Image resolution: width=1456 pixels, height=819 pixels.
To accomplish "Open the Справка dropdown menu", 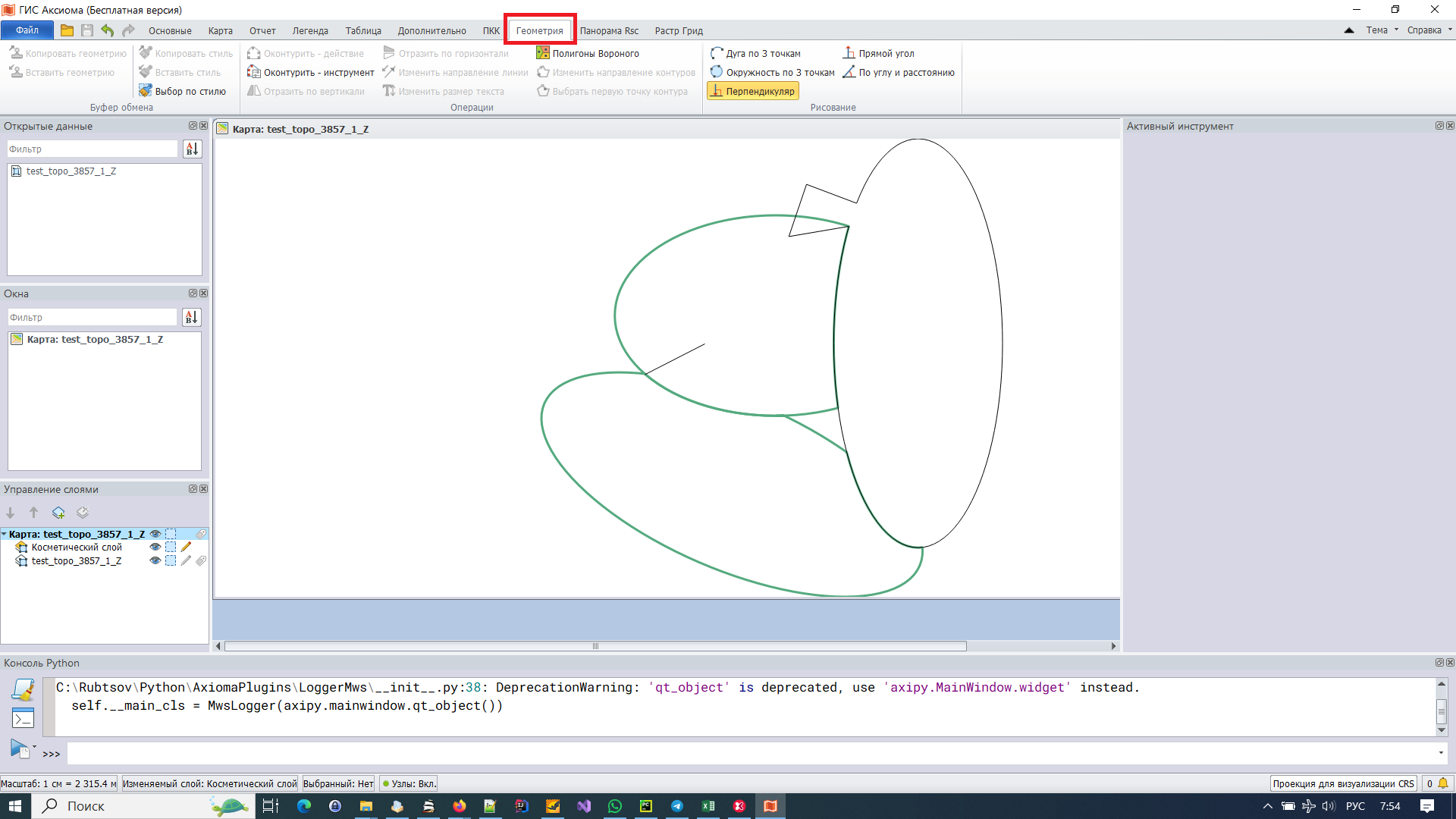I will (x=1426, y=30).
